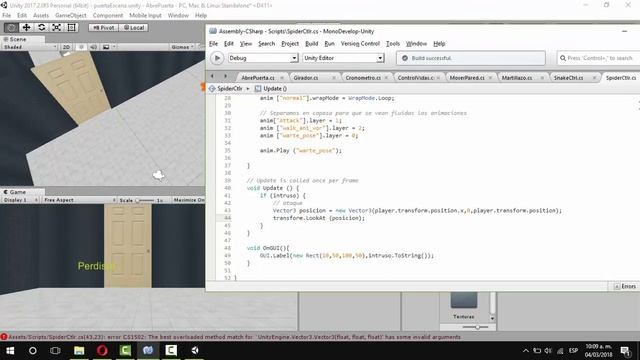Toggle Maximize On Play in Game view

coord(189,200)
